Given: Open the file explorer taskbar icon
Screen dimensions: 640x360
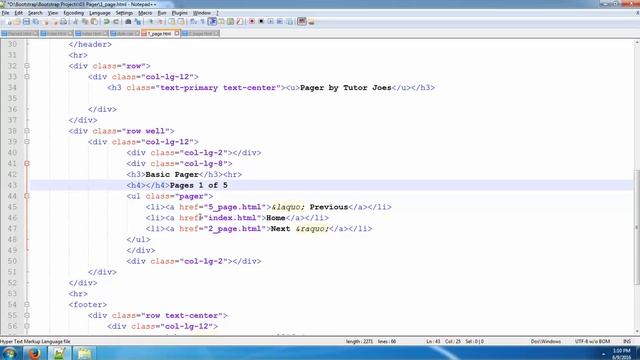Looking at the screenshot, I should 84,353.
